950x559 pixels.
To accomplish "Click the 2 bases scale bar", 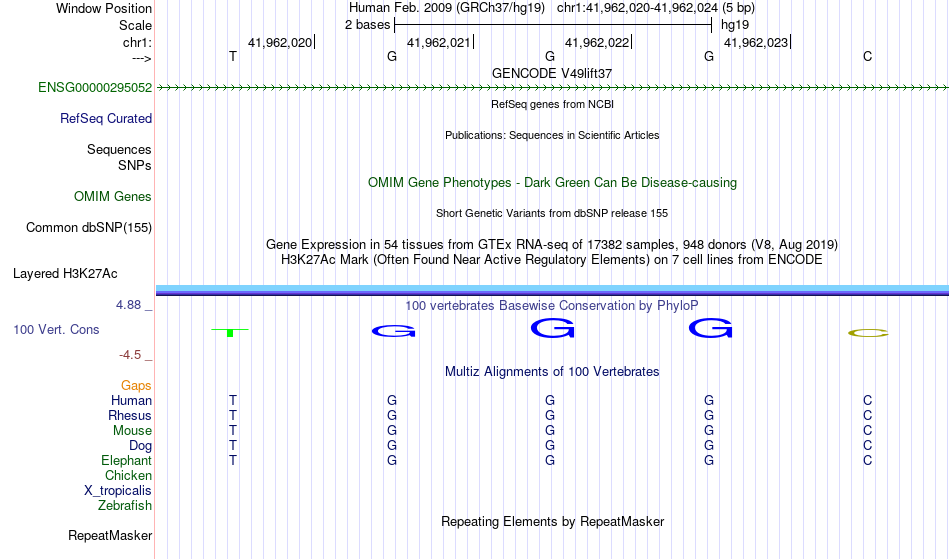I will [553, 25].
